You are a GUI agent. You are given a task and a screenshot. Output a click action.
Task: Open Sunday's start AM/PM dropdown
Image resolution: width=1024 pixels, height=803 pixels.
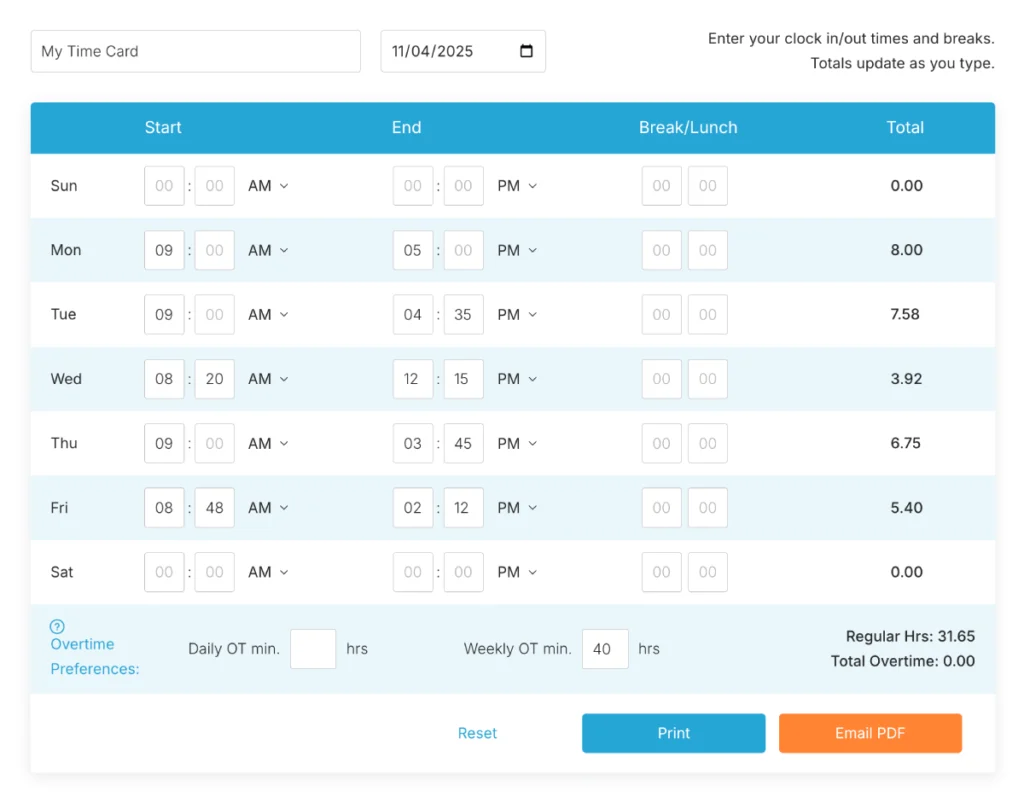pos(268,186)
